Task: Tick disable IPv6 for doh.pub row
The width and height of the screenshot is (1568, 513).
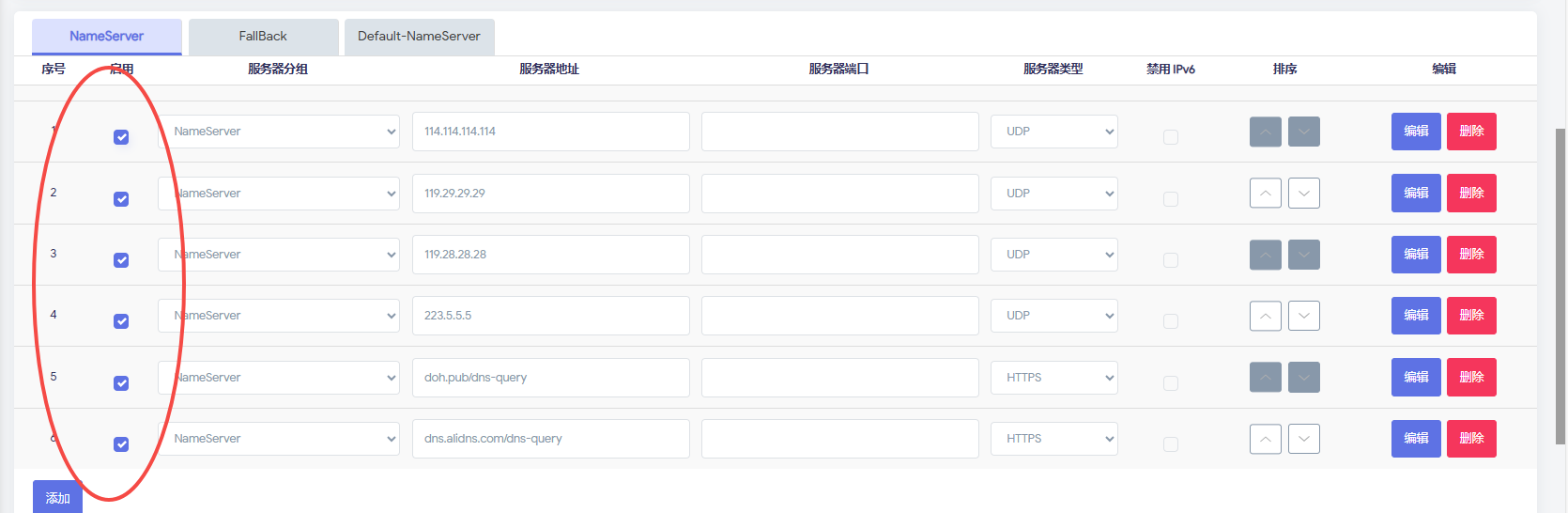Action: pos(1171,383)
